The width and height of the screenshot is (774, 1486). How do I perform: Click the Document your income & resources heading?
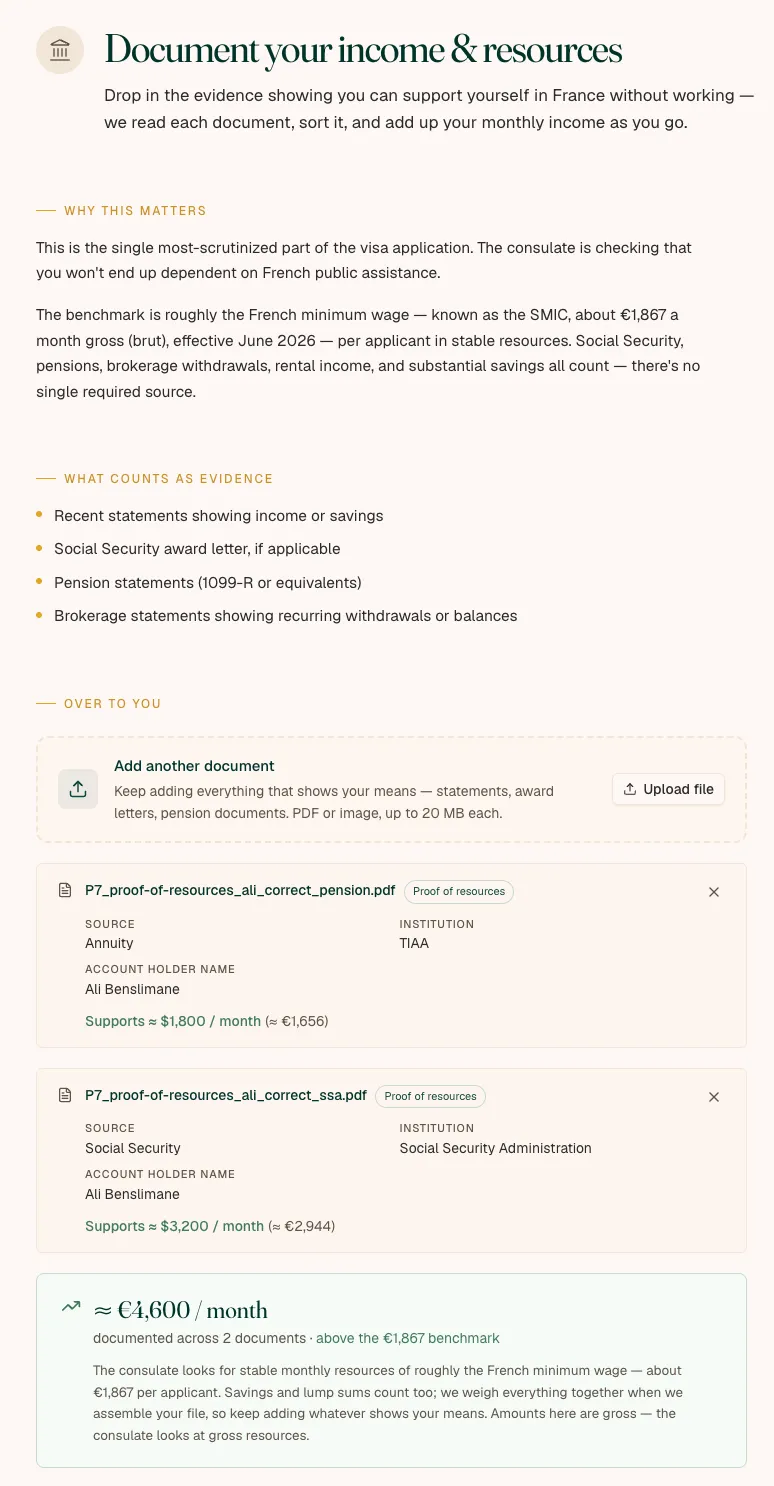[363, 49]
